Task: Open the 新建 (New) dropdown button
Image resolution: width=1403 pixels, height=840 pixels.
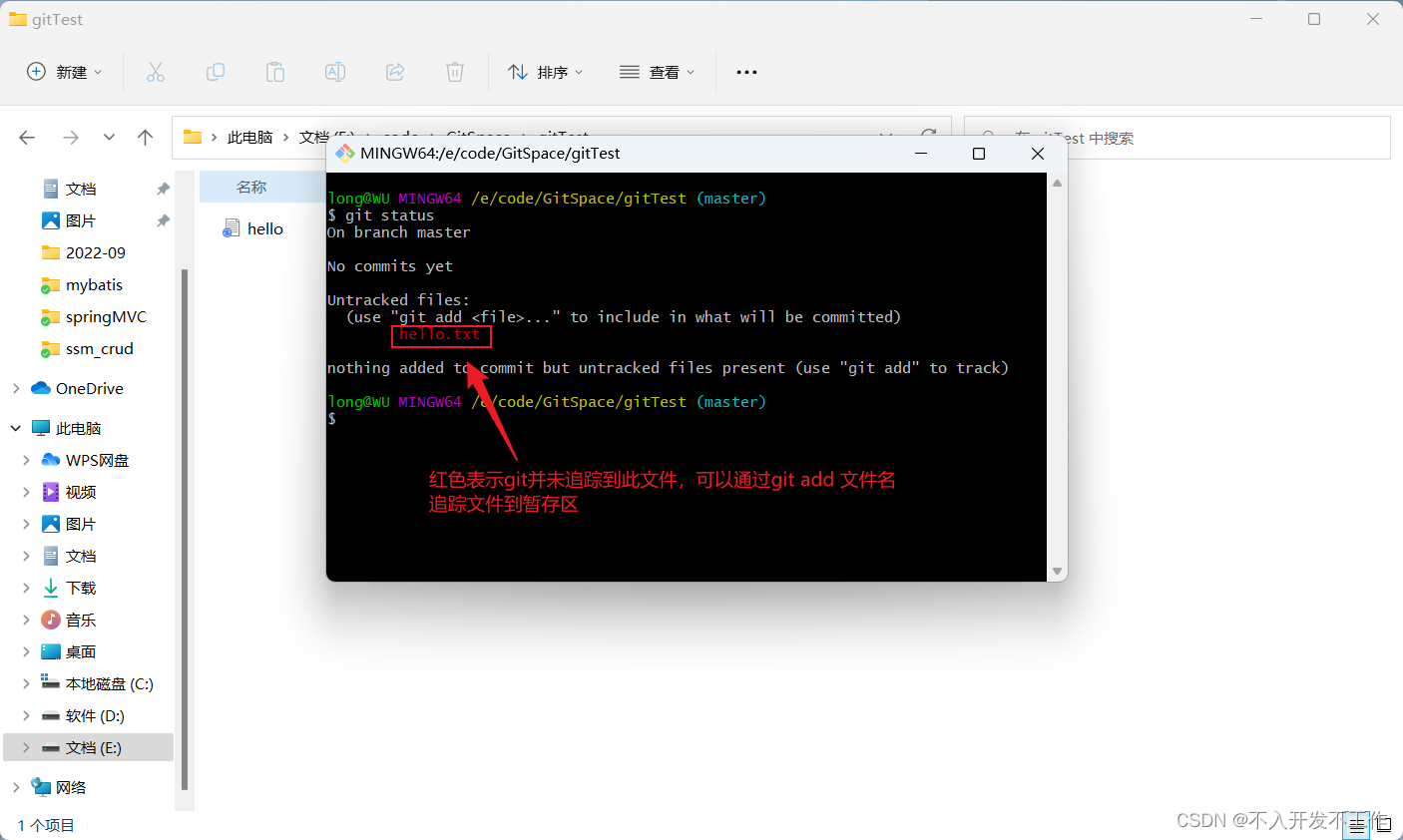Action: pyautogui.click(x=65, y=72)
